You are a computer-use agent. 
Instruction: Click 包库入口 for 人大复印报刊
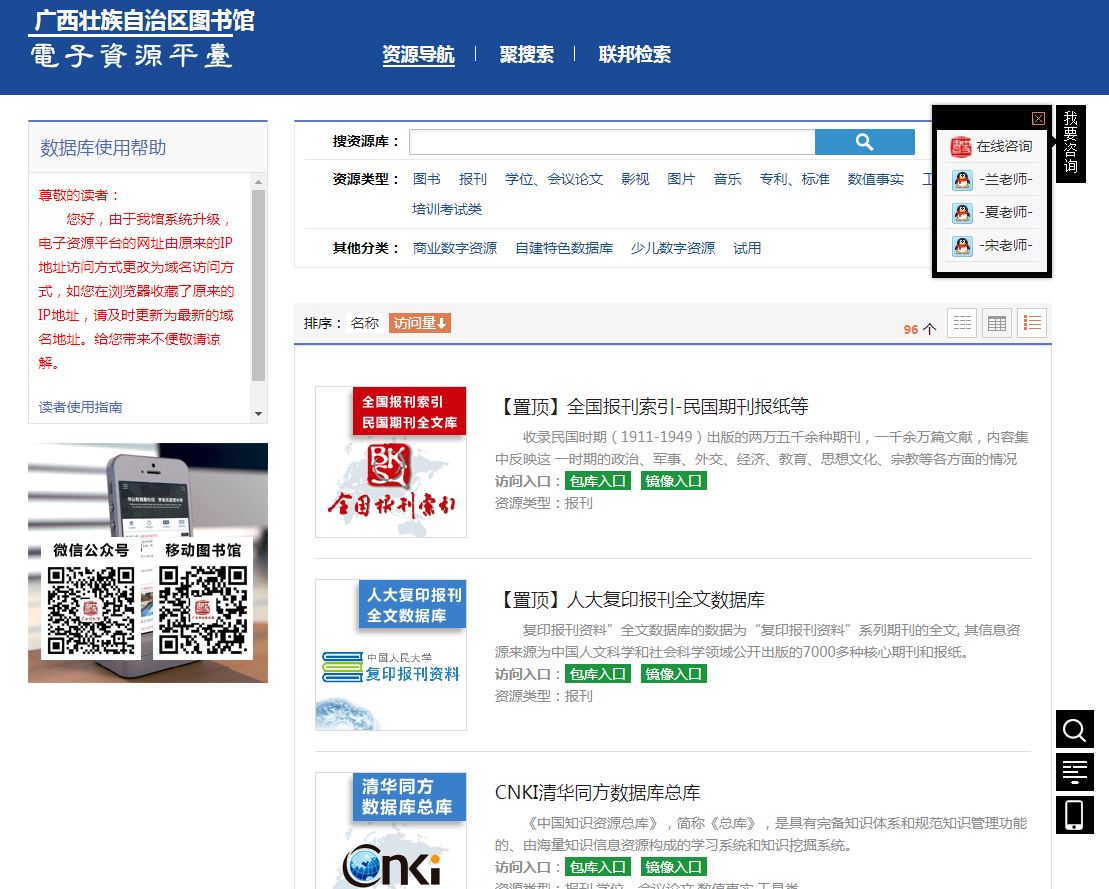click(x=598, y=674)
